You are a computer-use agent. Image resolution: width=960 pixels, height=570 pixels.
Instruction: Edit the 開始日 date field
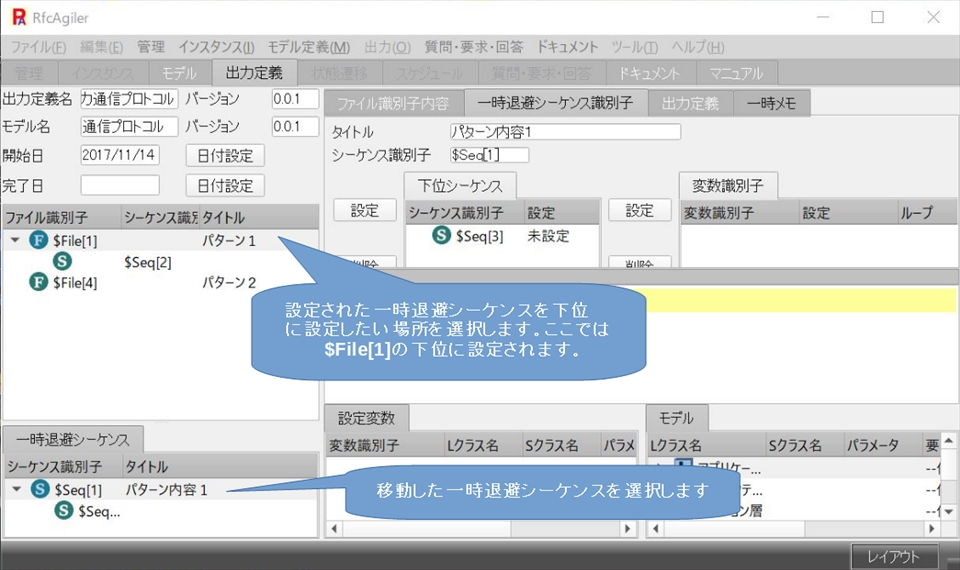click(120, 155)
